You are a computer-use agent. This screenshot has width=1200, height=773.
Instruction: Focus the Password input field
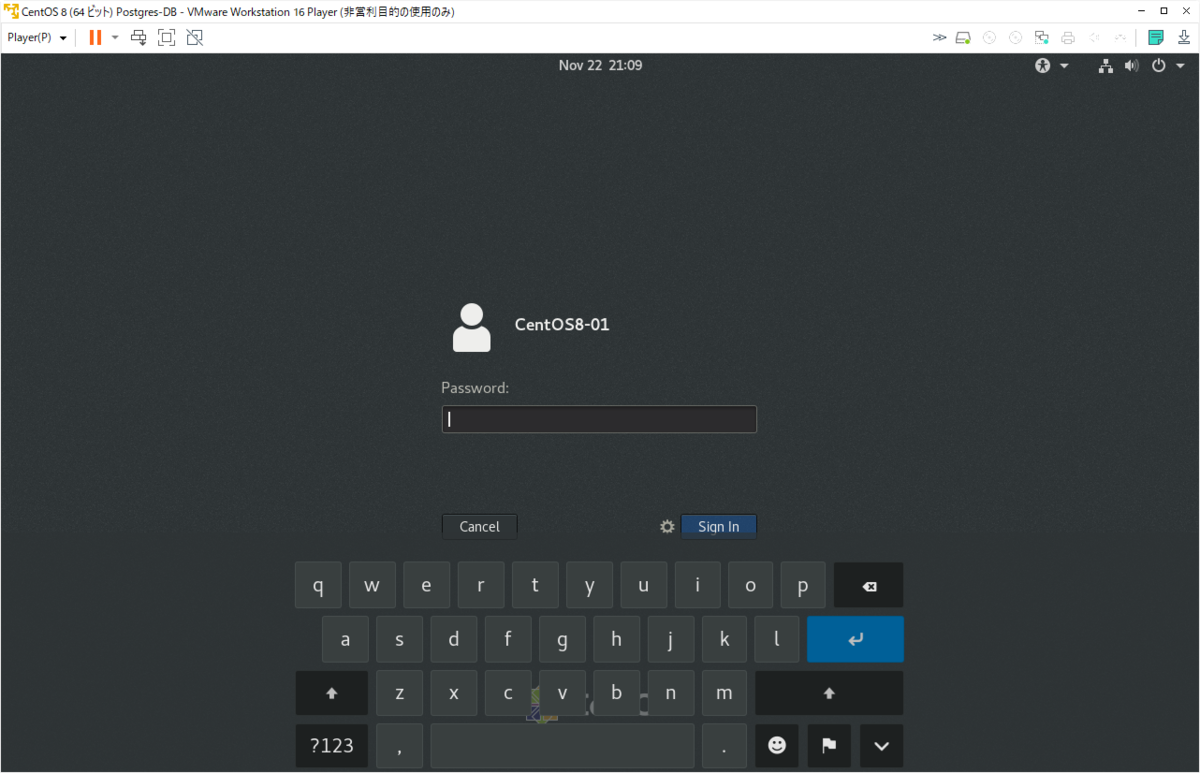(599, 419)
